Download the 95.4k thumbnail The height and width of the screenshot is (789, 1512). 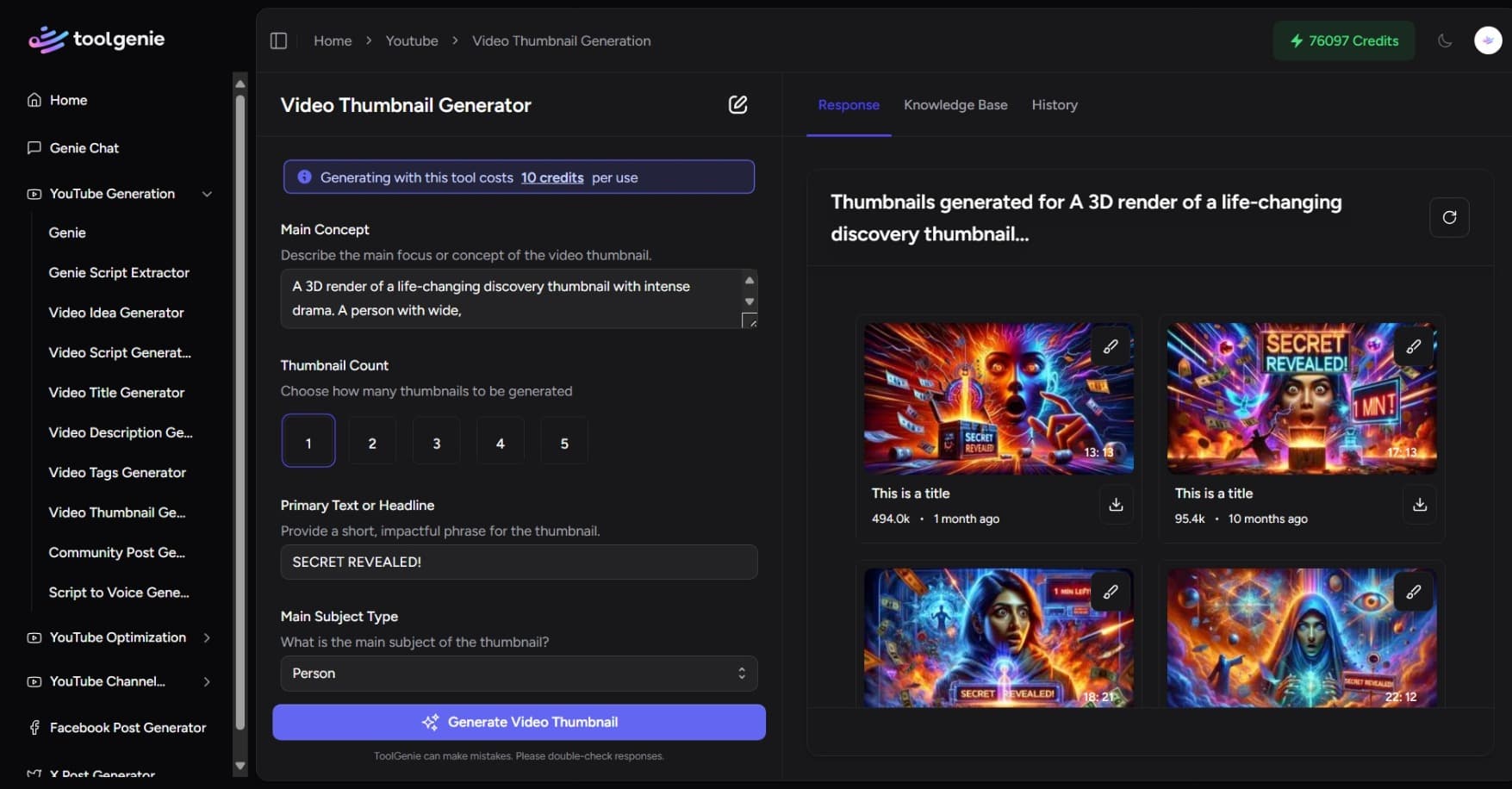[1420, 505]
